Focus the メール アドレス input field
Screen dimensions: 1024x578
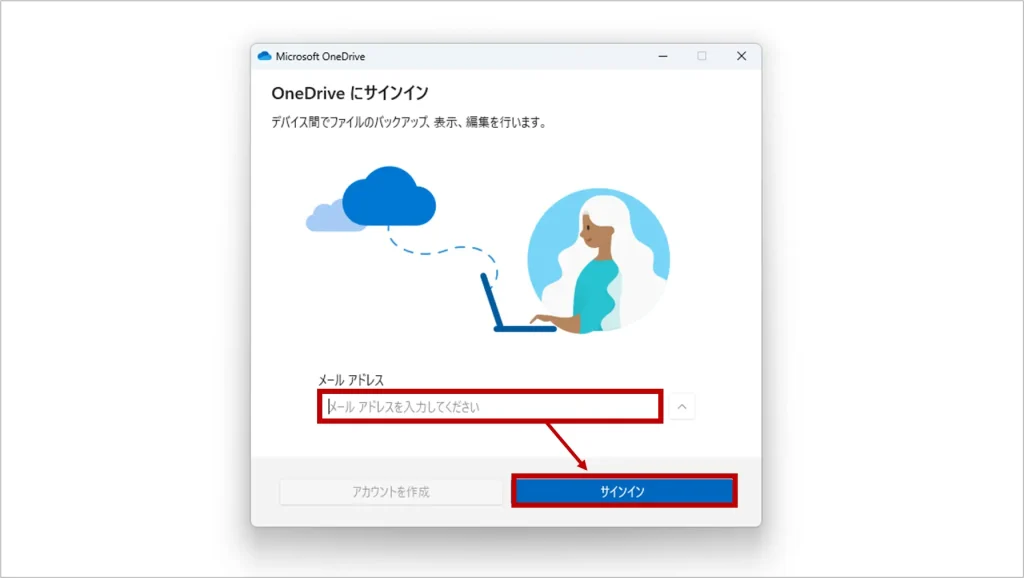[x=490, y=407]
